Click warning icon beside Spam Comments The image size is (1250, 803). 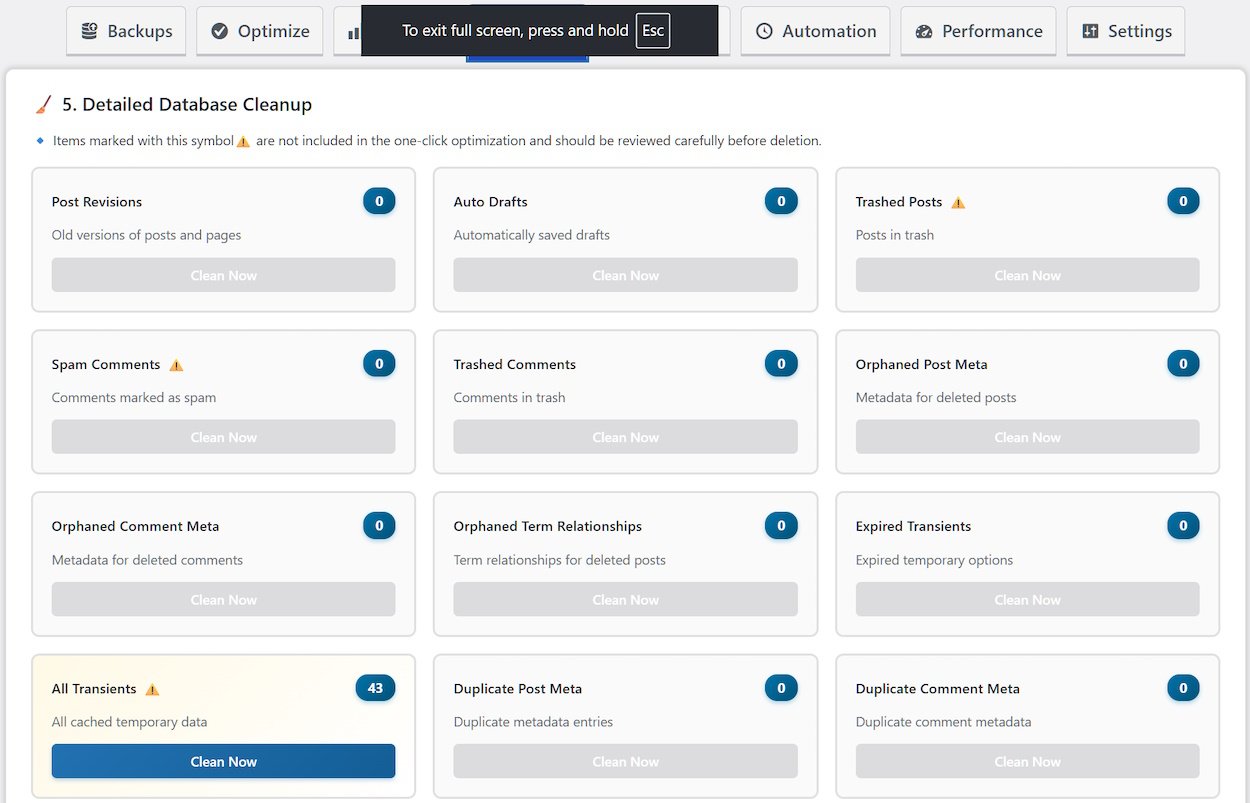[x=176, y=365]
